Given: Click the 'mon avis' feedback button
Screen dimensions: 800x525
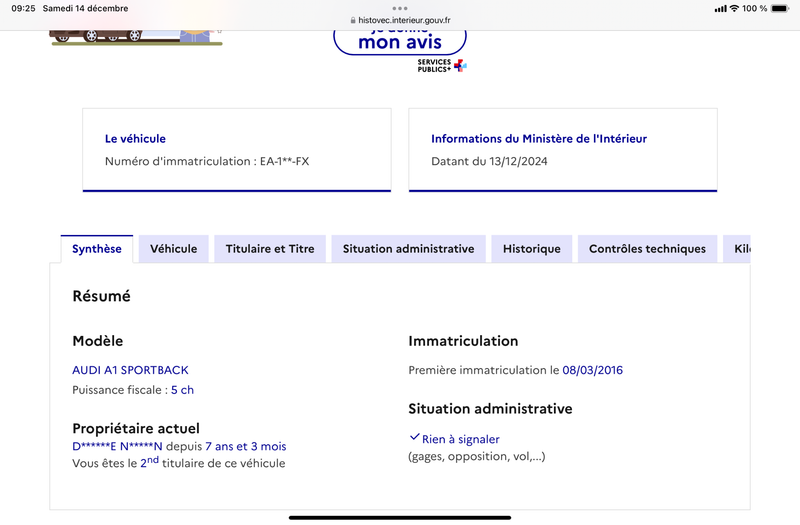Looking at the screenshot, I should coord(399,42).
